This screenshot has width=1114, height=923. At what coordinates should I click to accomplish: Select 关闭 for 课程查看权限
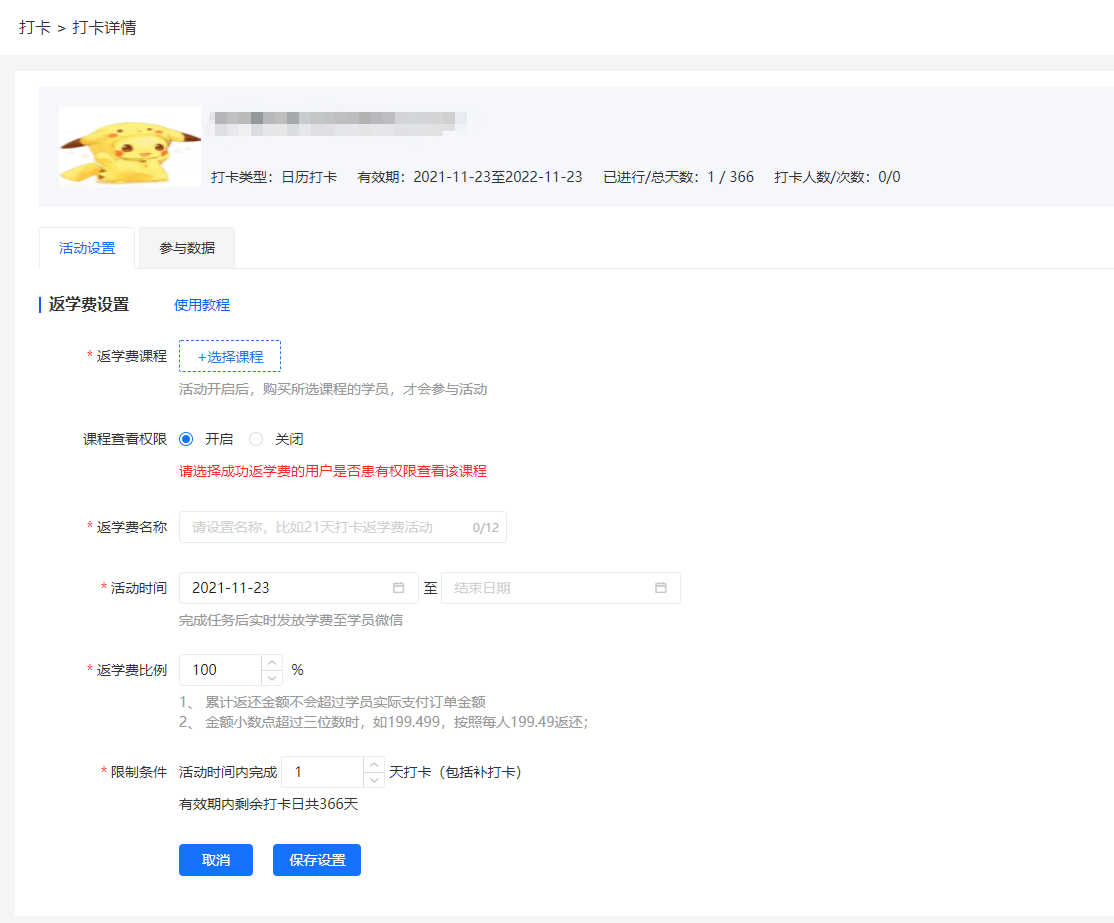click(256, 439)
